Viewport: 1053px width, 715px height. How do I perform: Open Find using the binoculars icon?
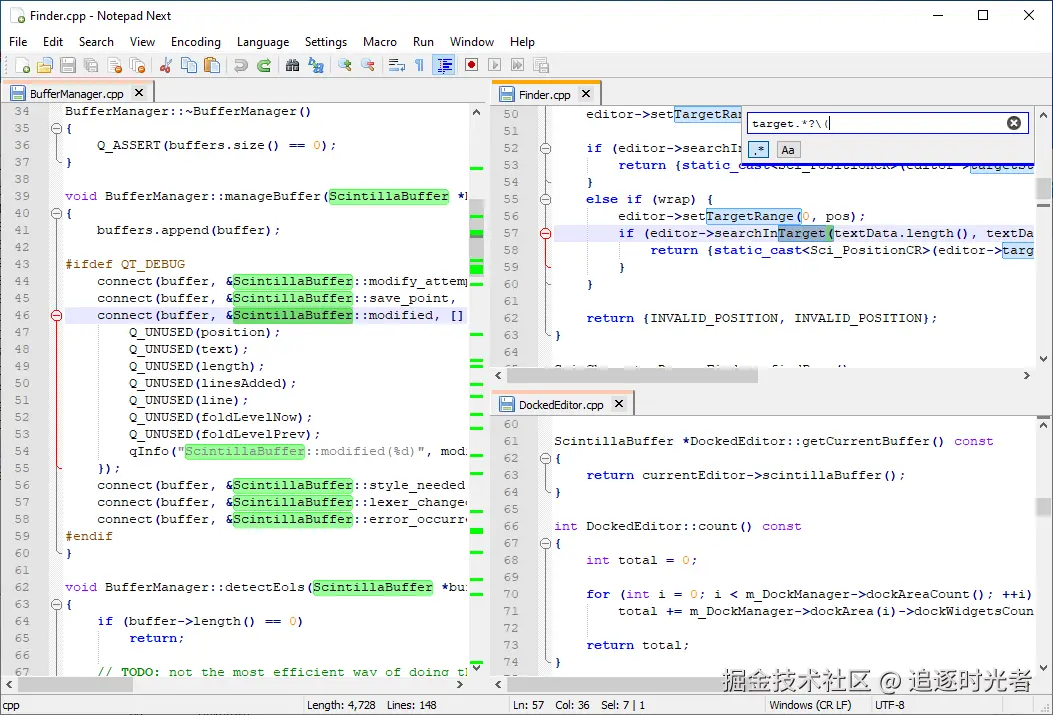coord(292,65)
